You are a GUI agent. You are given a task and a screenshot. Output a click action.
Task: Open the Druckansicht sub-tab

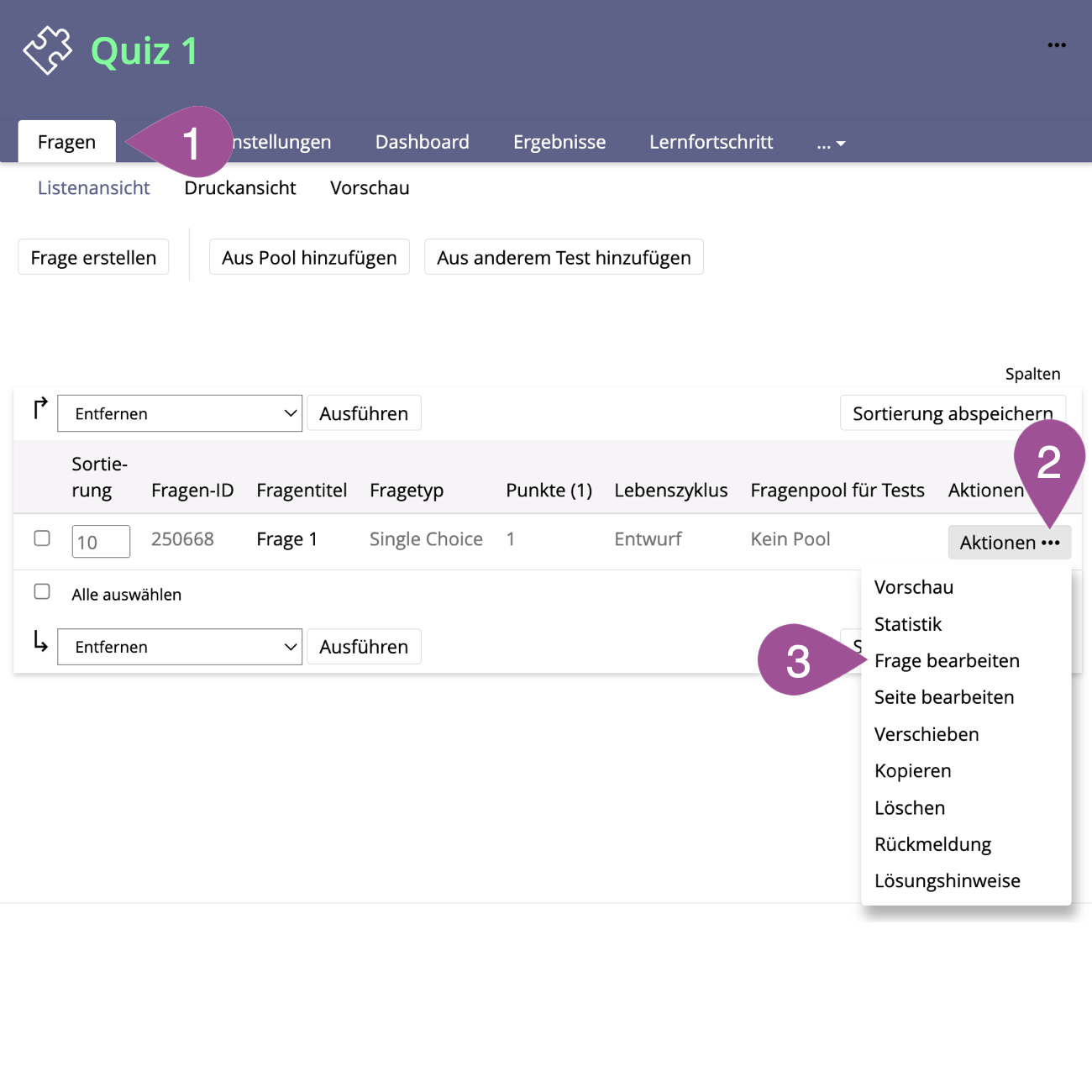click(x=240, y=188)
